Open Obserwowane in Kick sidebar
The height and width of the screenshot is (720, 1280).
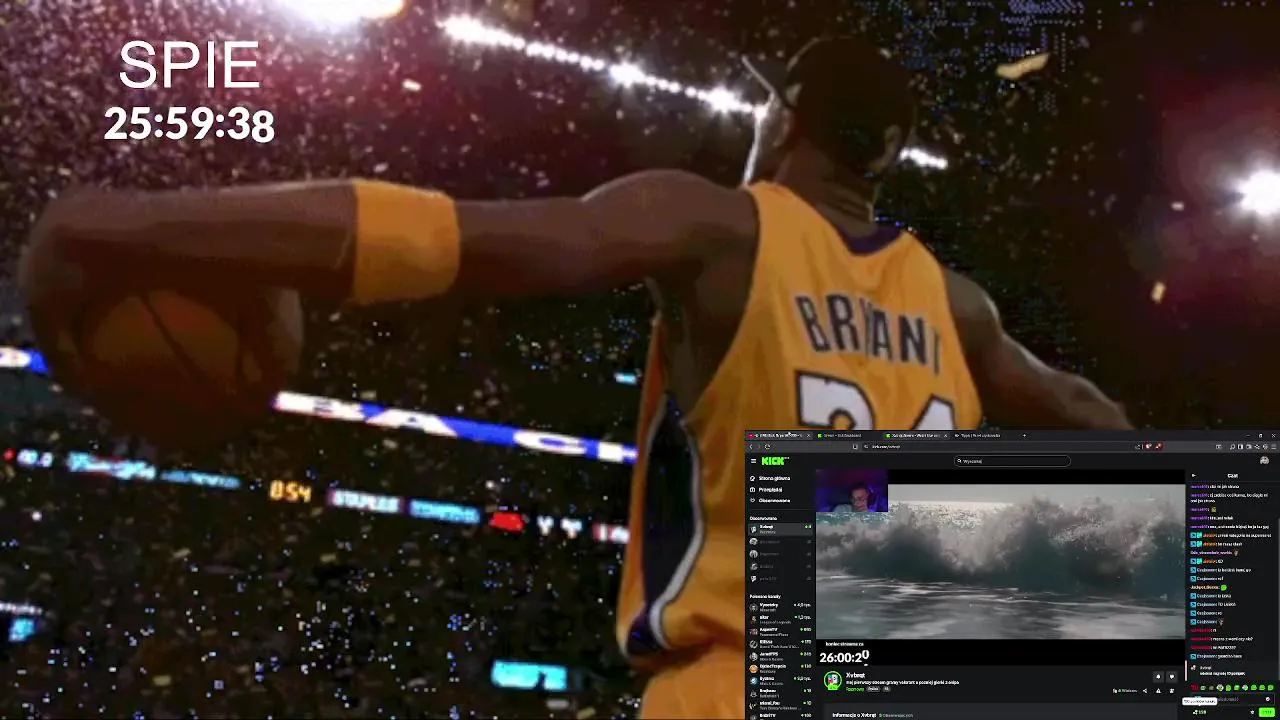click(x=770, y=501)
